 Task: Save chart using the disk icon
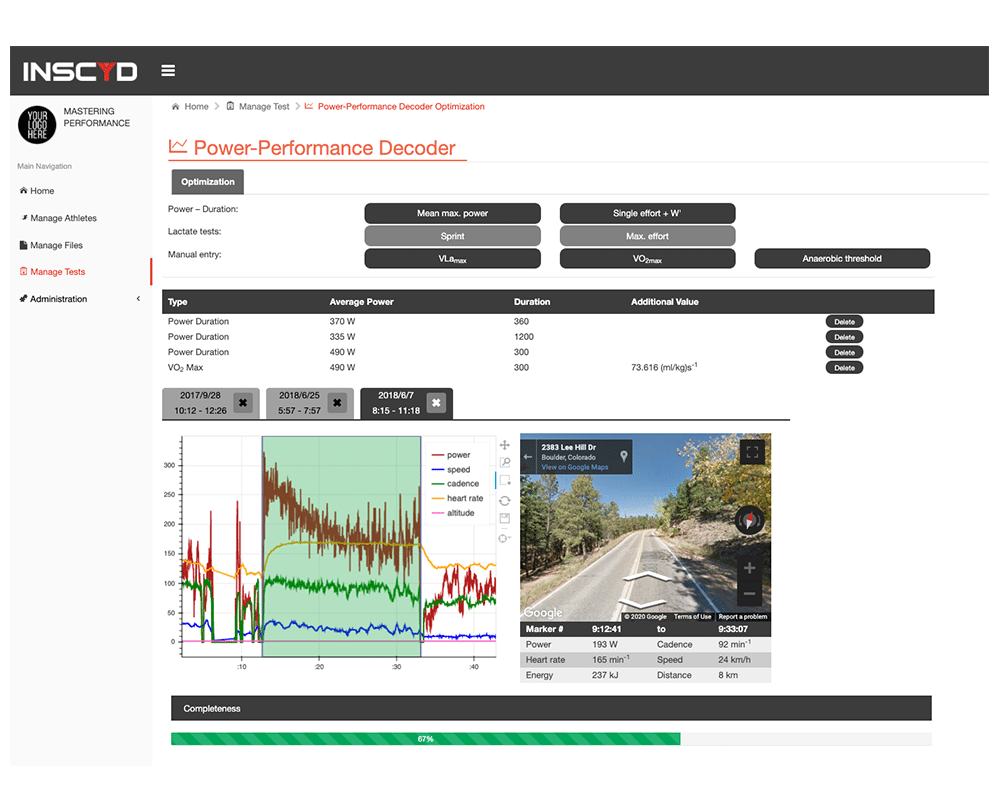505,518
